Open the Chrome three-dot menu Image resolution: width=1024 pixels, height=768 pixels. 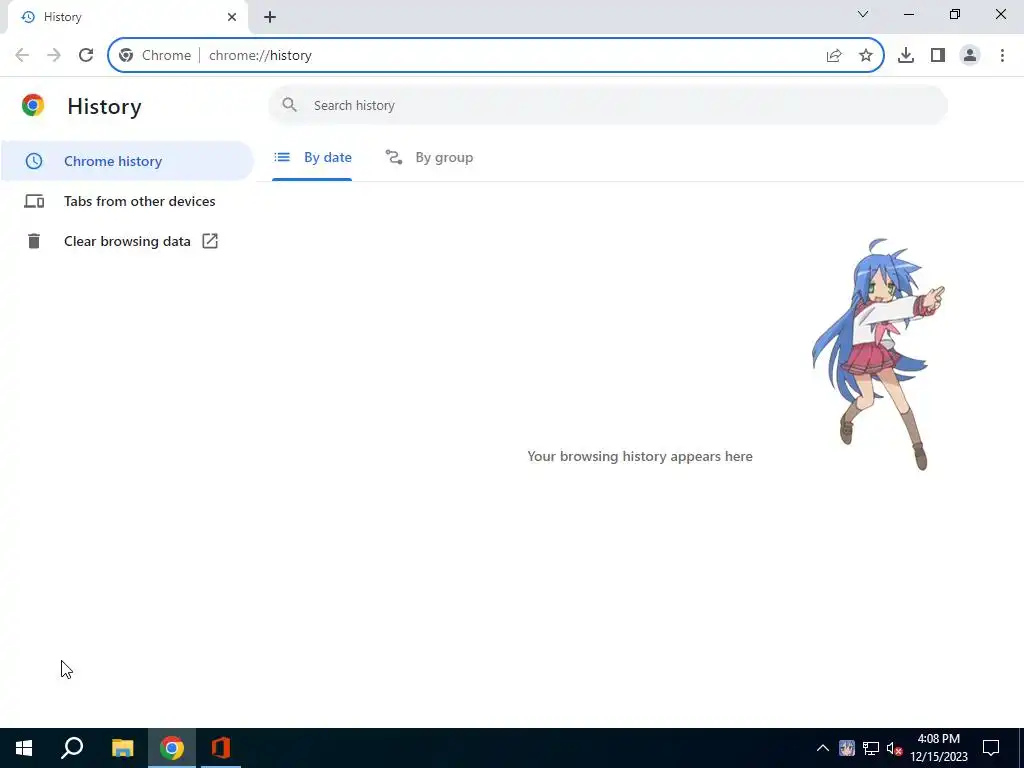(x=1002, y=56)
